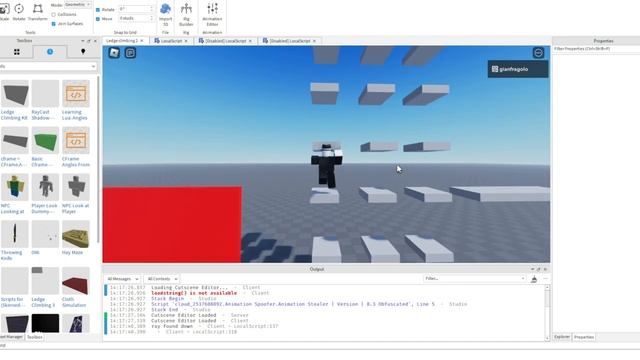The width and height of the screenshot is (640, 360).
Task: Adjust the Move studs stepper
Action: coord(151,18)
